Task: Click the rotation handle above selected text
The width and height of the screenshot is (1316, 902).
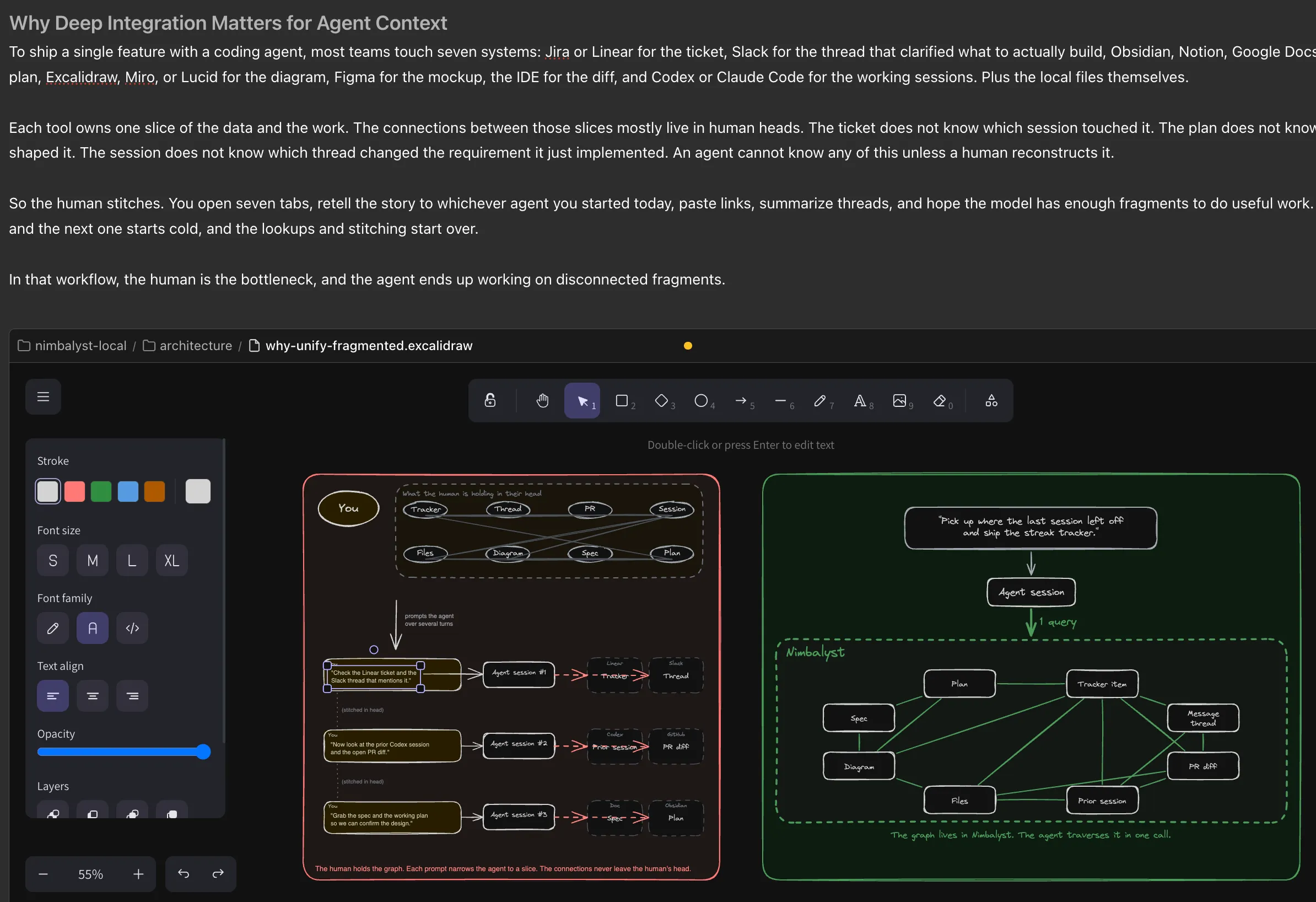Action: 374,649
